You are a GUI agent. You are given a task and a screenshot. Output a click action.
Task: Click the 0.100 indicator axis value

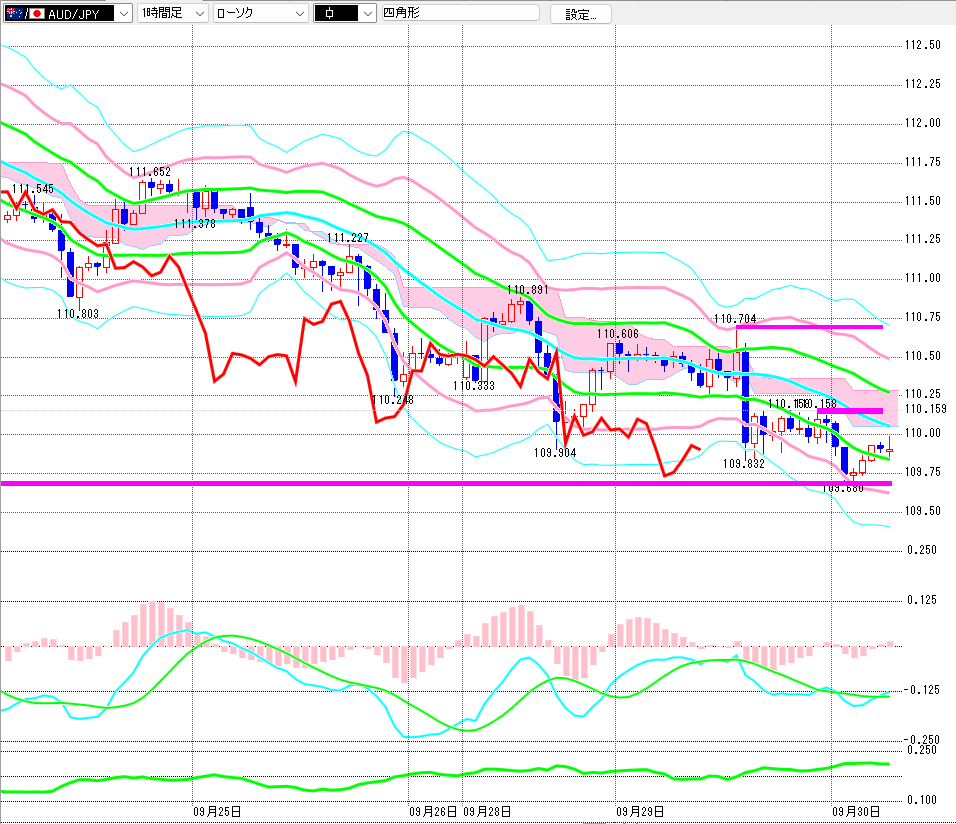(922, 800)
